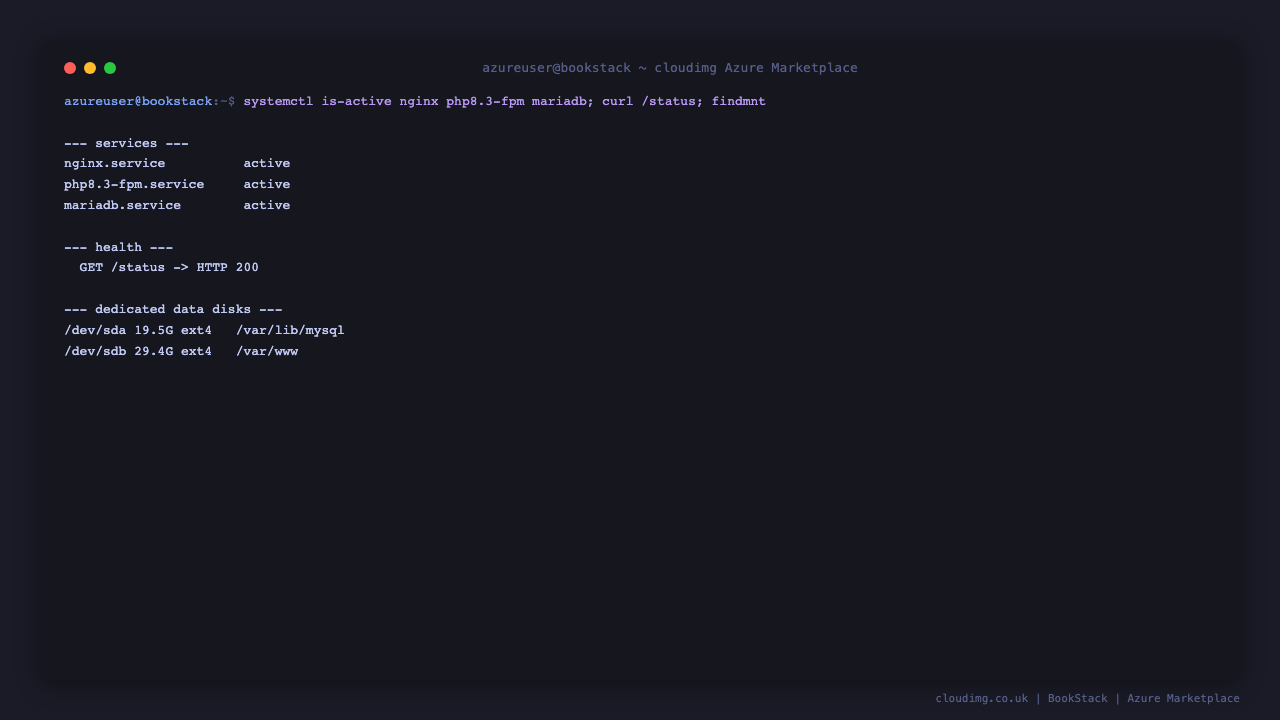Click 'active' status beside nginx.service

point(267,164)
